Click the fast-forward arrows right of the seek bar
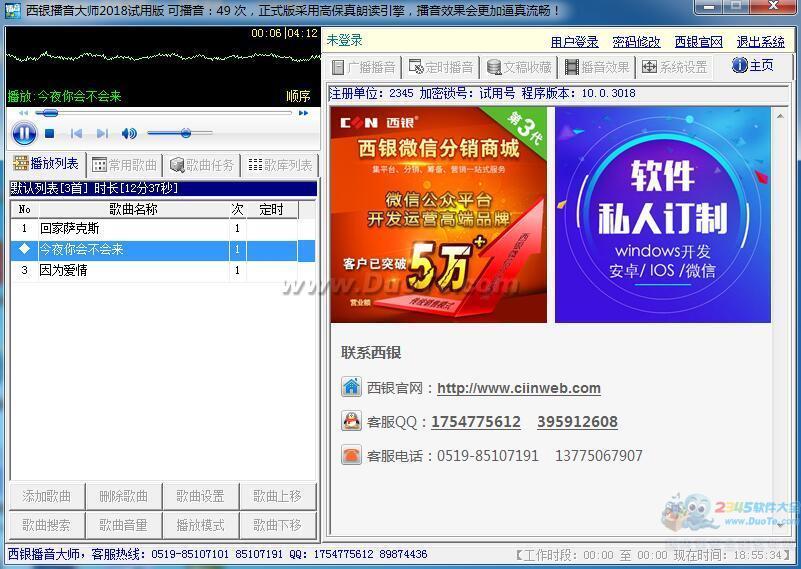This screenshot has height=569, width=801. coord(303,113)
